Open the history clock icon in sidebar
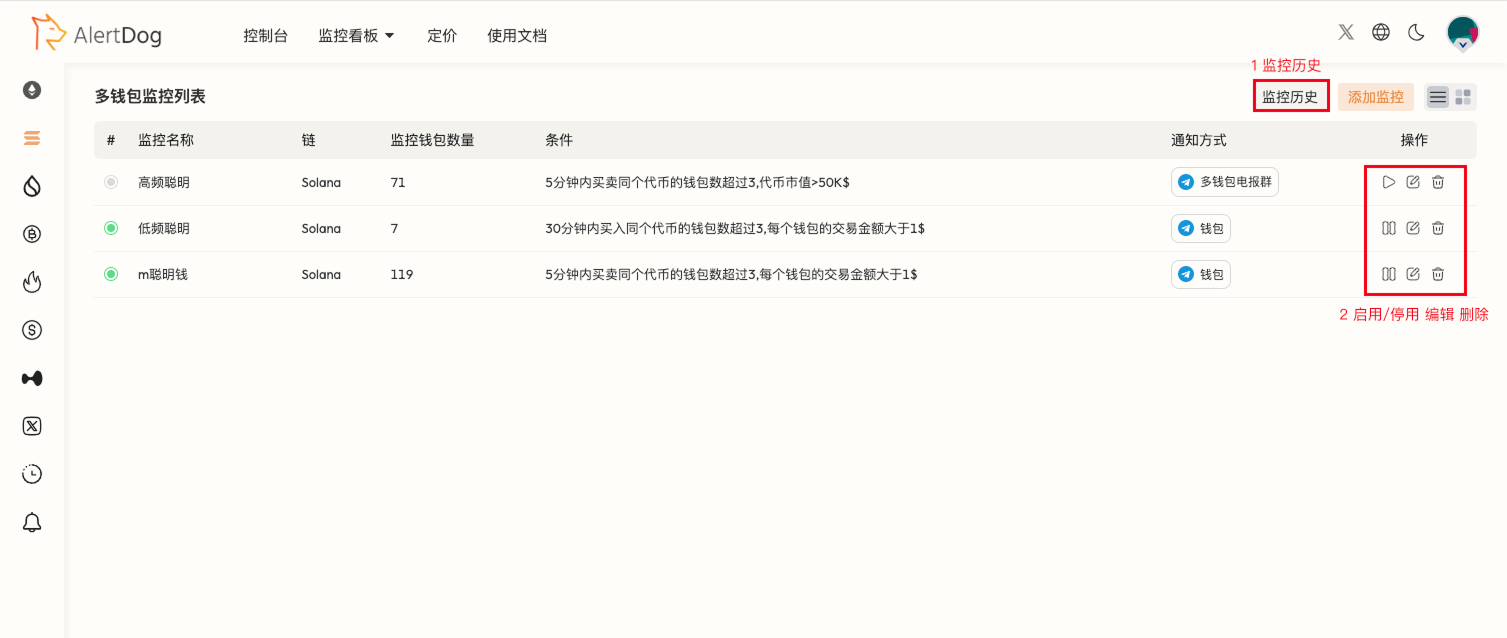The height and width of the screenshot is (638, 1507). click(x=31, y=474)
